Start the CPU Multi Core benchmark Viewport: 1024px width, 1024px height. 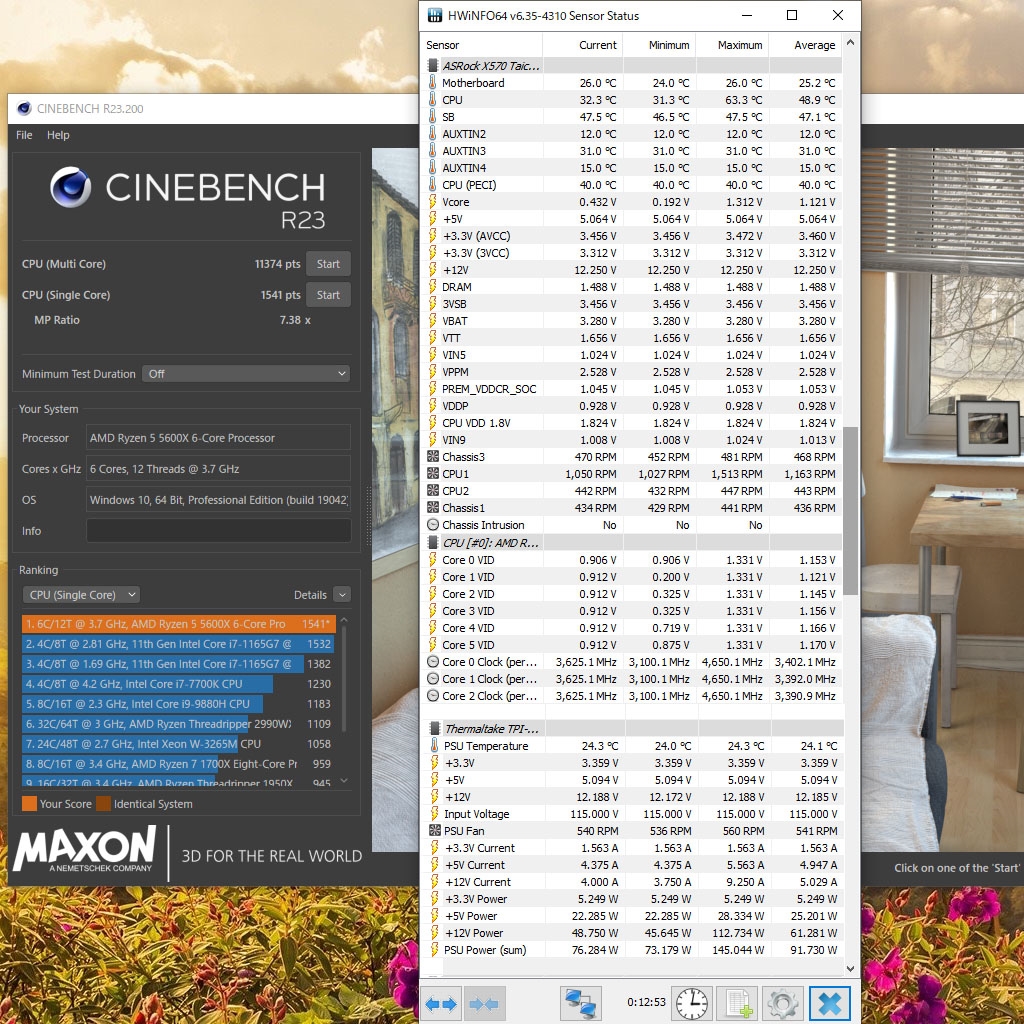pos(328,263)
